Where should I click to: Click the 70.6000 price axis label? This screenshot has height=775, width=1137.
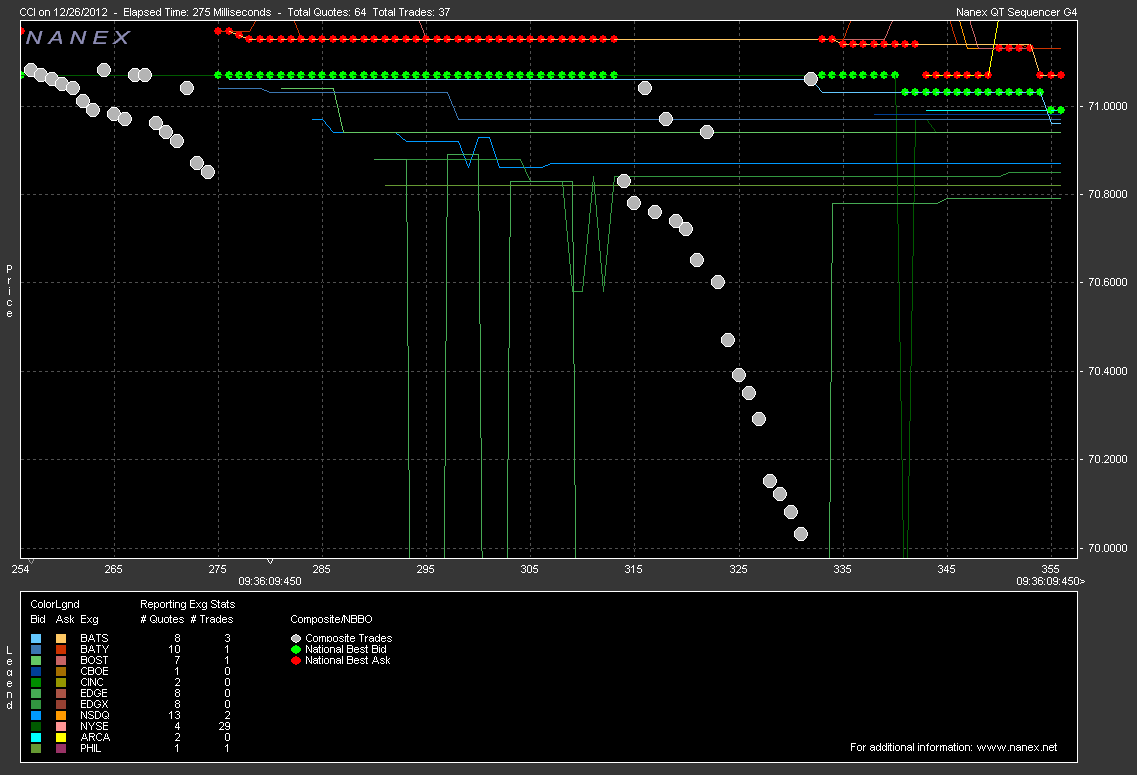click(x=1108, y=283)
